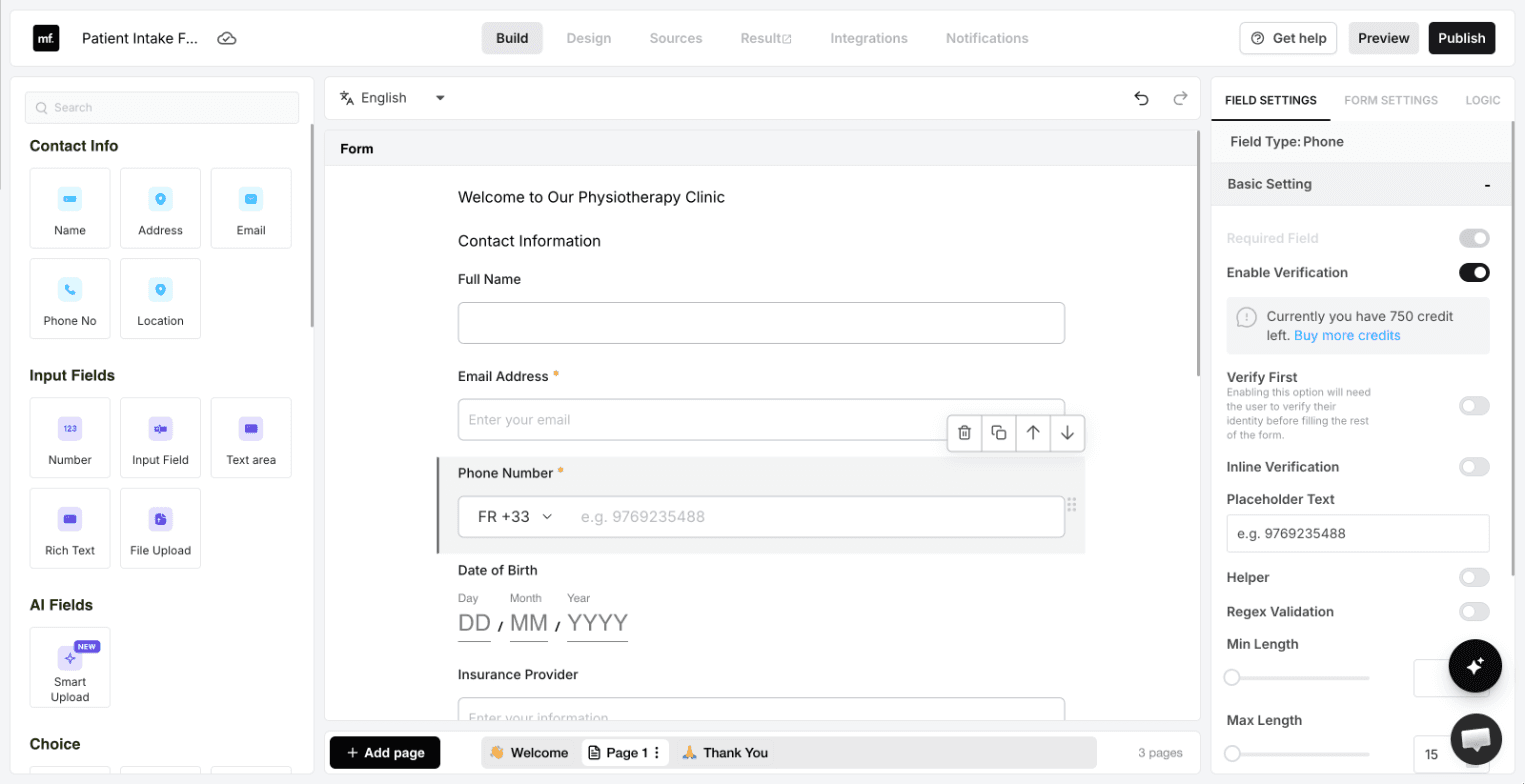Image resolution: width=1525 pixels, height=784 pixels.
Task: Click the Email Address input box
Action: (761, 420)
